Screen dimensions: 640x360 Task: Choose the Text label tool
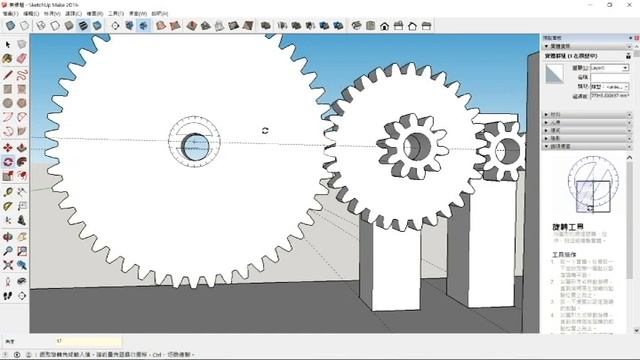point(22,206)
